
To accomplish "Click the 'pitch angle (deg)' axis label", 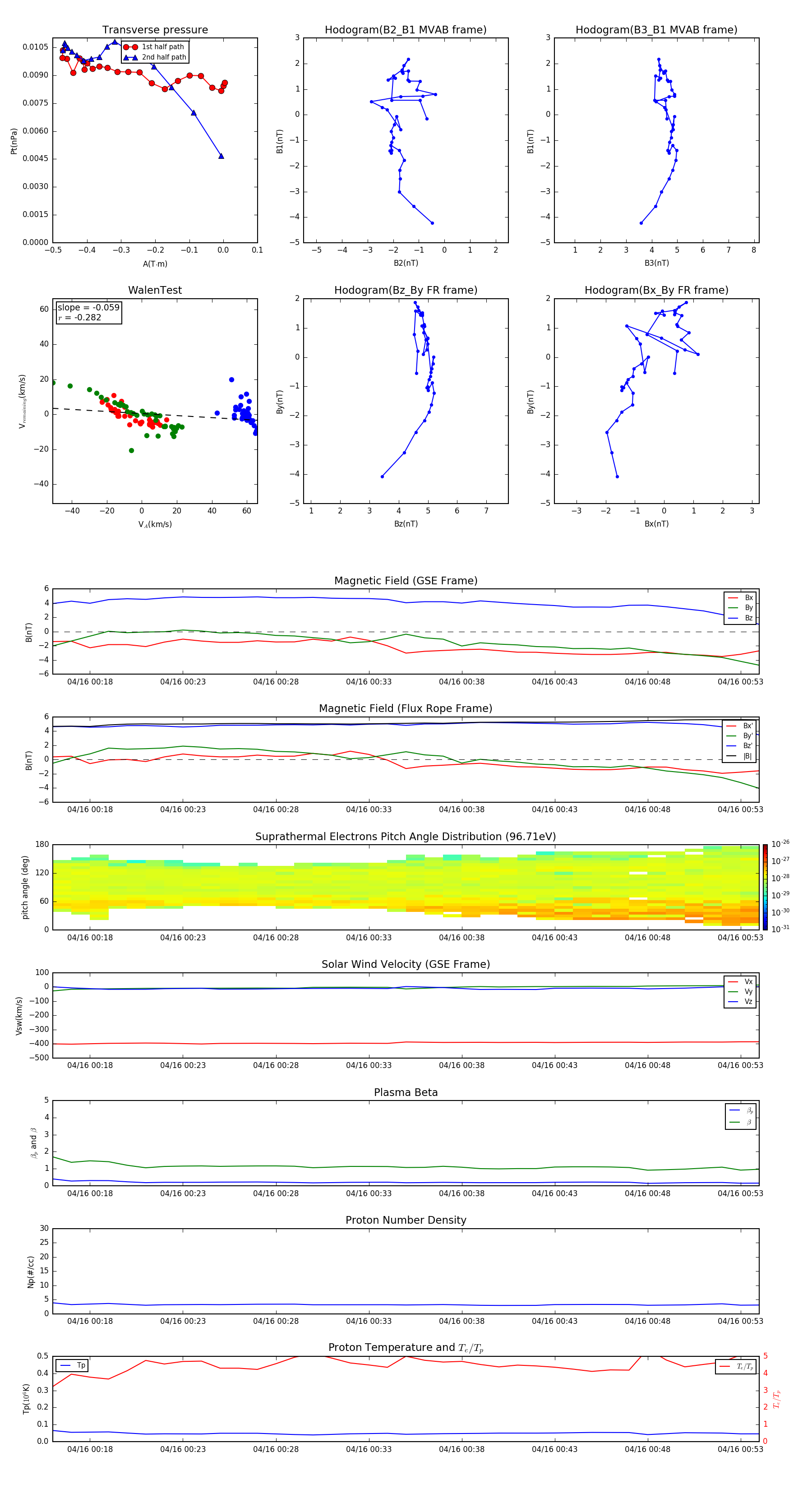I will [x=25, y=887].
